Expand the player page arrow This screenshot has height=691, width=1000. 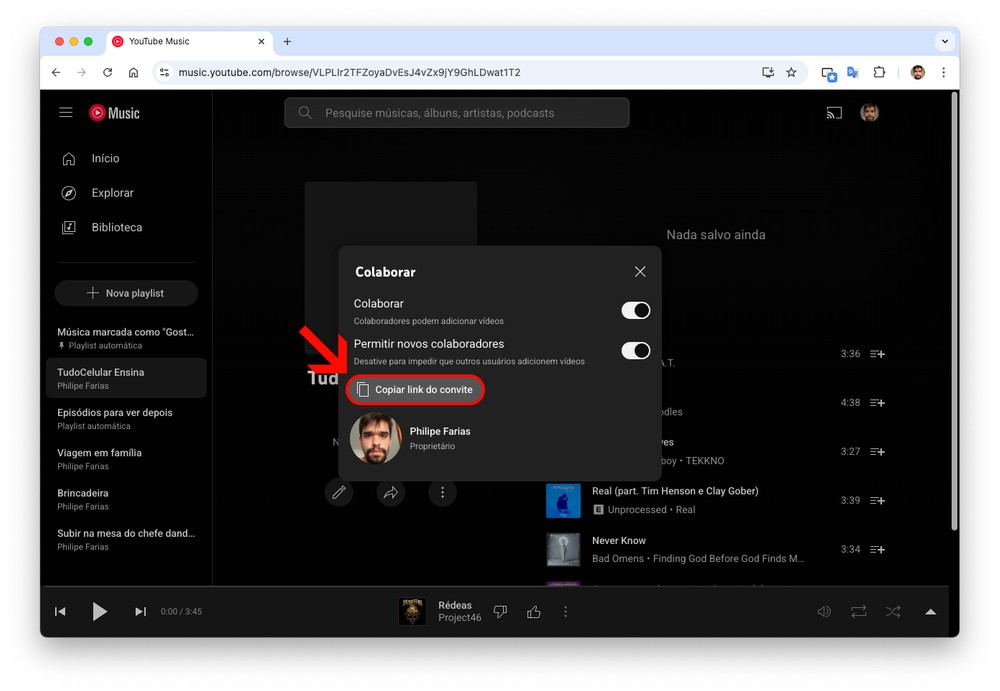pyautogui.click(x=930, y=612)
